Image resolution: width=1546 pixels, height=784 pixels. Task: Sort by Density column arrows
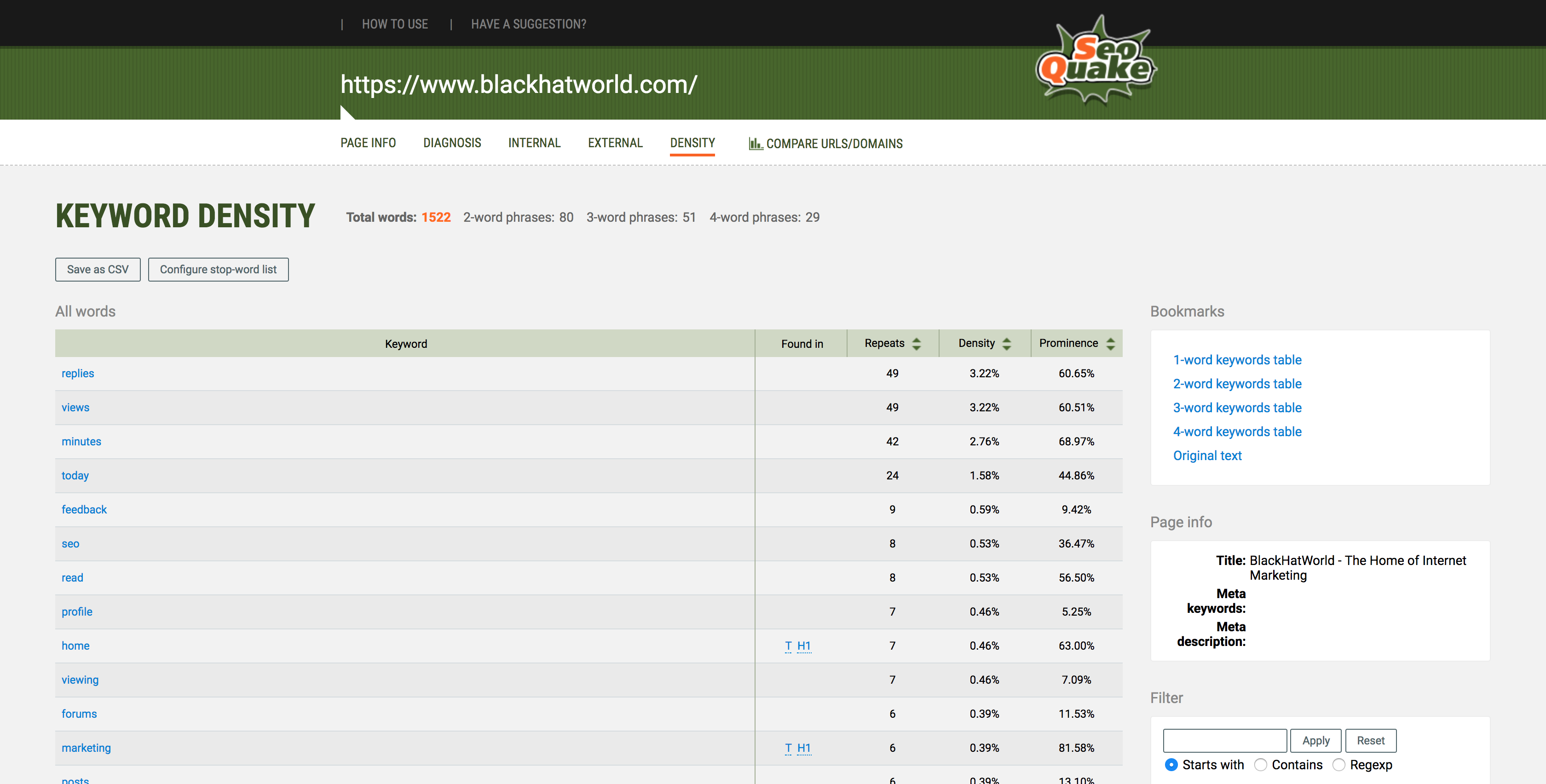1006,343
